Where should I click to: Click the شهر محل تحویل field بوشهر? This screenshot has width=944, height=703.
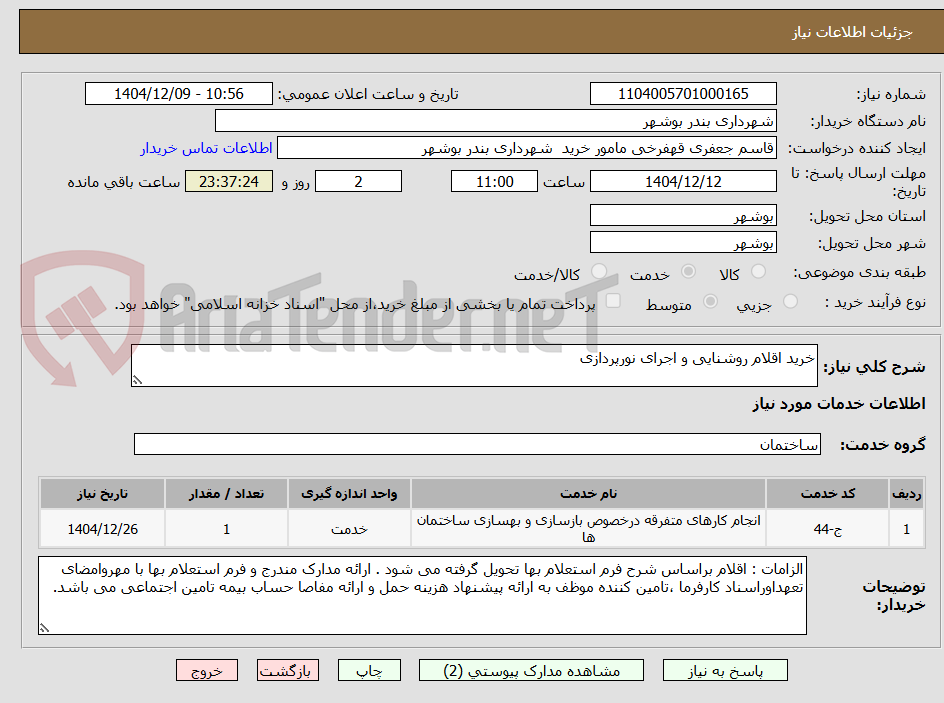coord(683,243)
